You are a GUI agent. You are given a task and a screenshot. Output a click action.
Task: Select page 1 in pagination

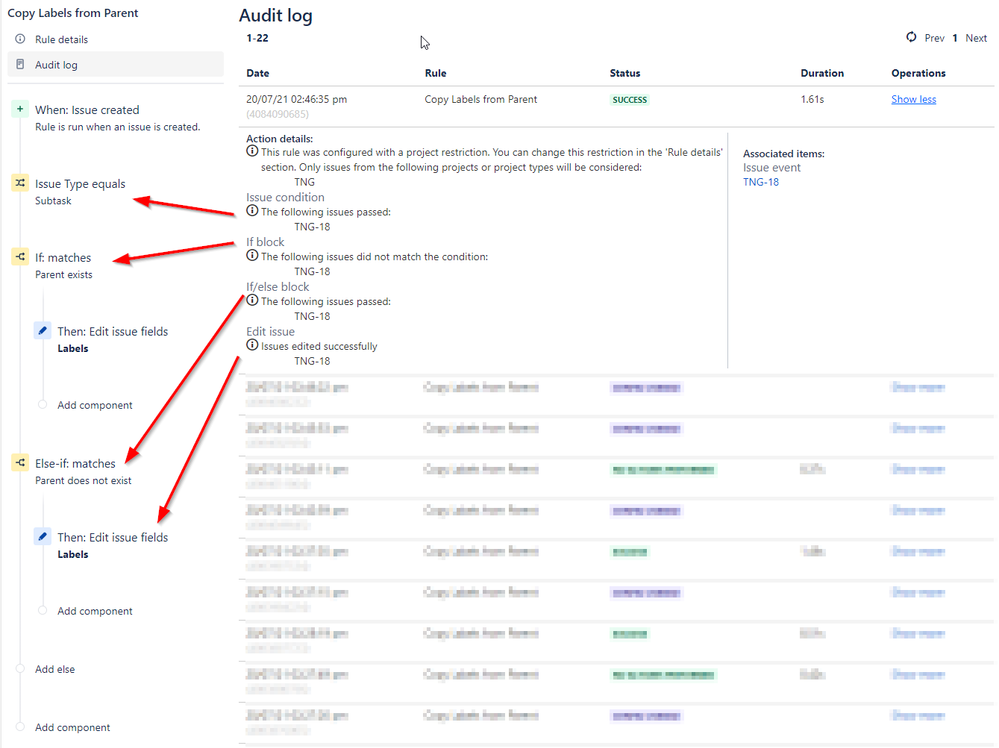(x=955, y=38)
